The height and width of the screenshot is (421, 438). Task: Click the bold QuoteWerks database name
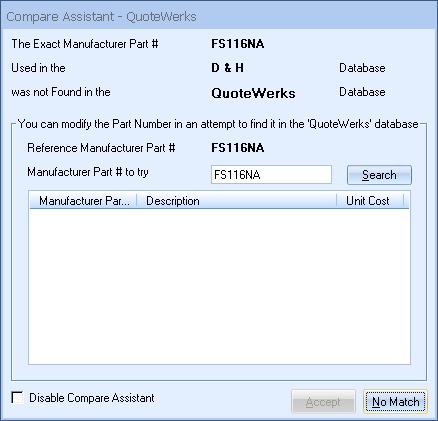point(253,93)
